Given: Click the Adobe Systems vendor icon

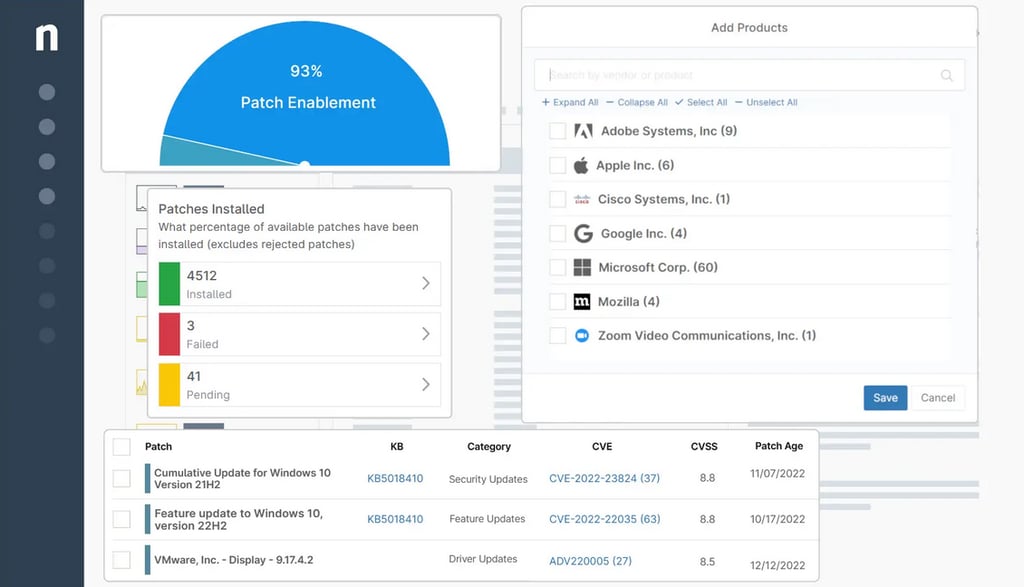Looking at the screenshot, I should (583, 131).
